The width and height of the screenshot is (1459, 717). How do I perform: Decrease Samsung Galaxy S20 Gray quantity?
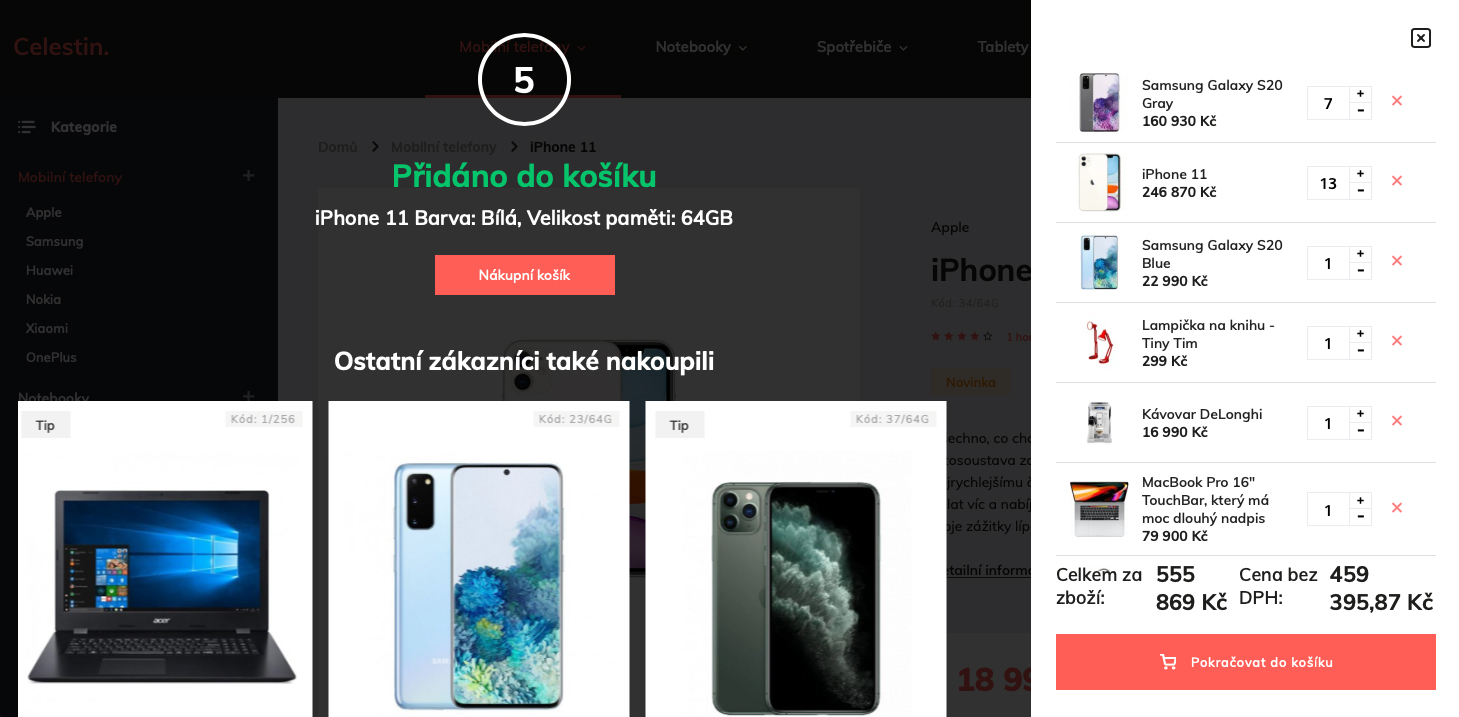[1360, 111]
